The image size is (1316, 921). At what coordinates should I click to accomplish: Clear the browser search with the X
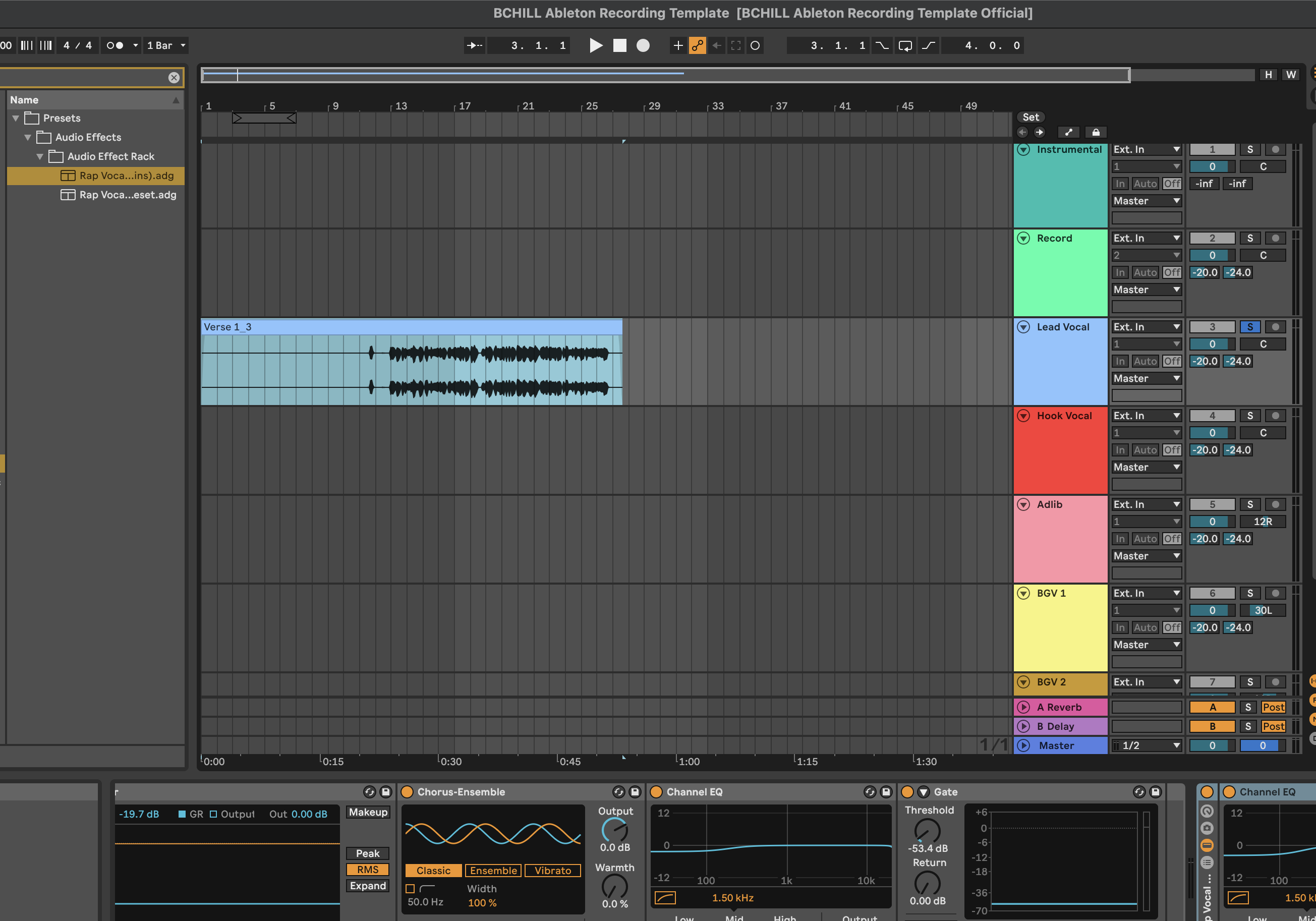click(174, 77)
